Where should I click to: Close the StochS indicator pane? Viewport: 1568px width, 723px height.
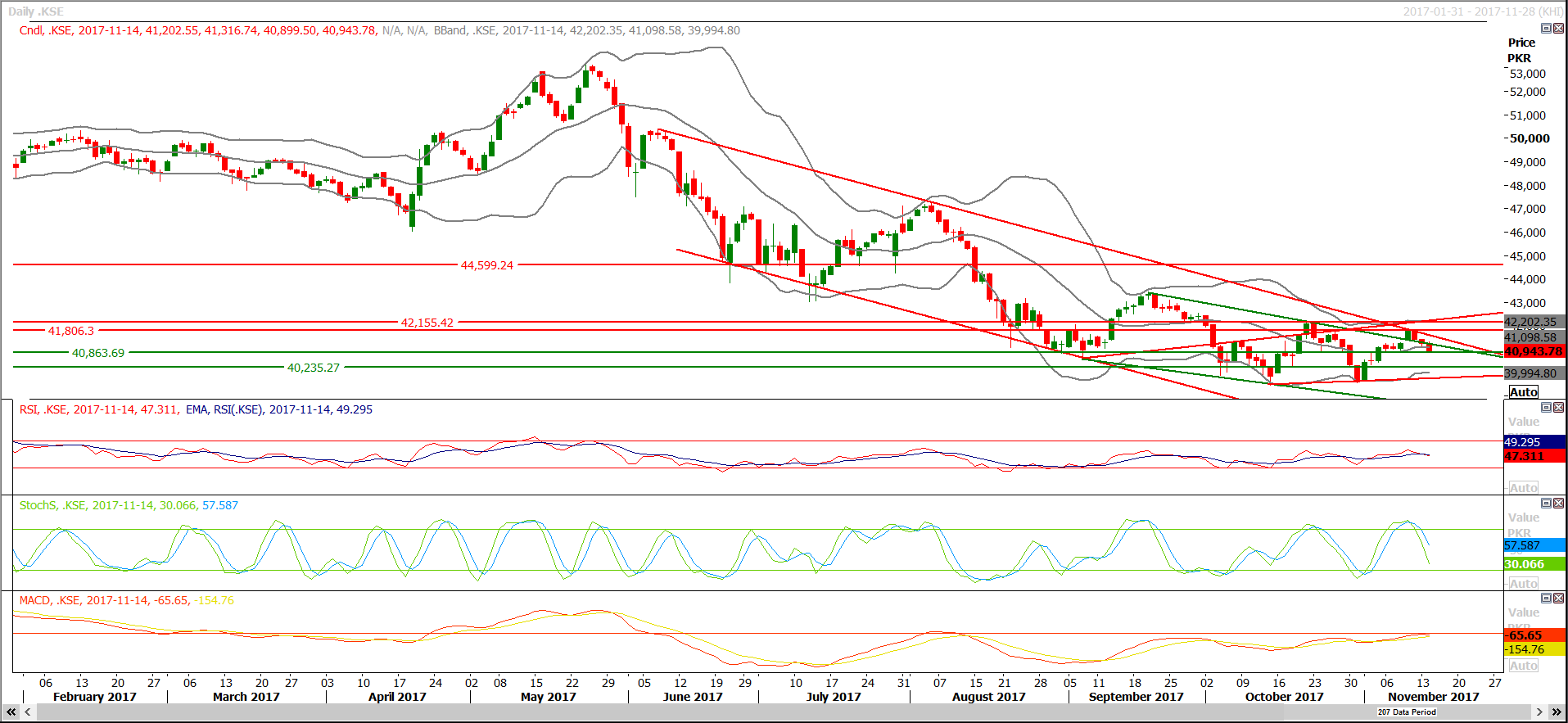click(x=1558, y=504)
